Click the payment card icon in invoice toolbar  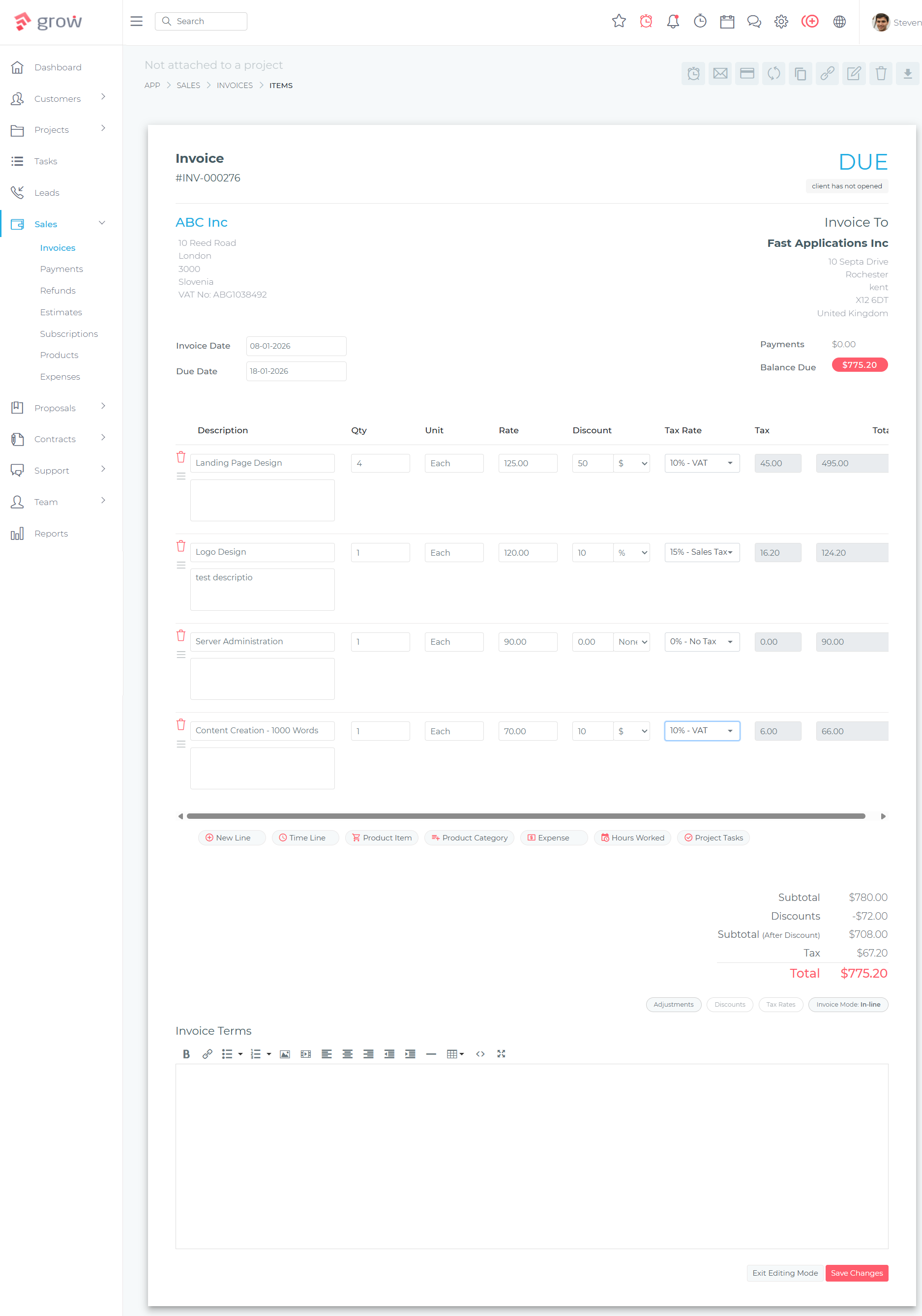pos(746,73)
